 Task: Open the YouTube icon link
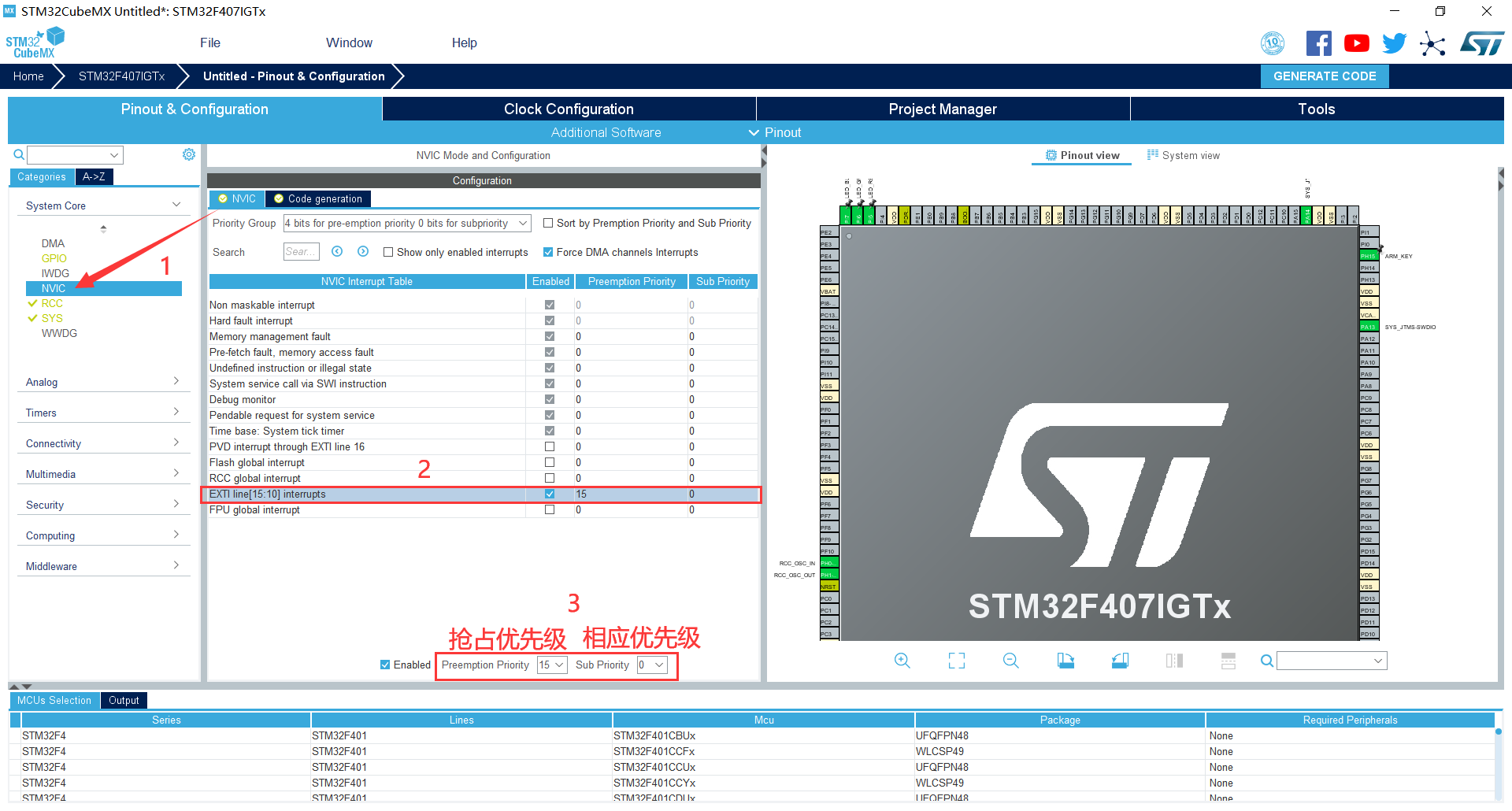(x=1356, y=43)
